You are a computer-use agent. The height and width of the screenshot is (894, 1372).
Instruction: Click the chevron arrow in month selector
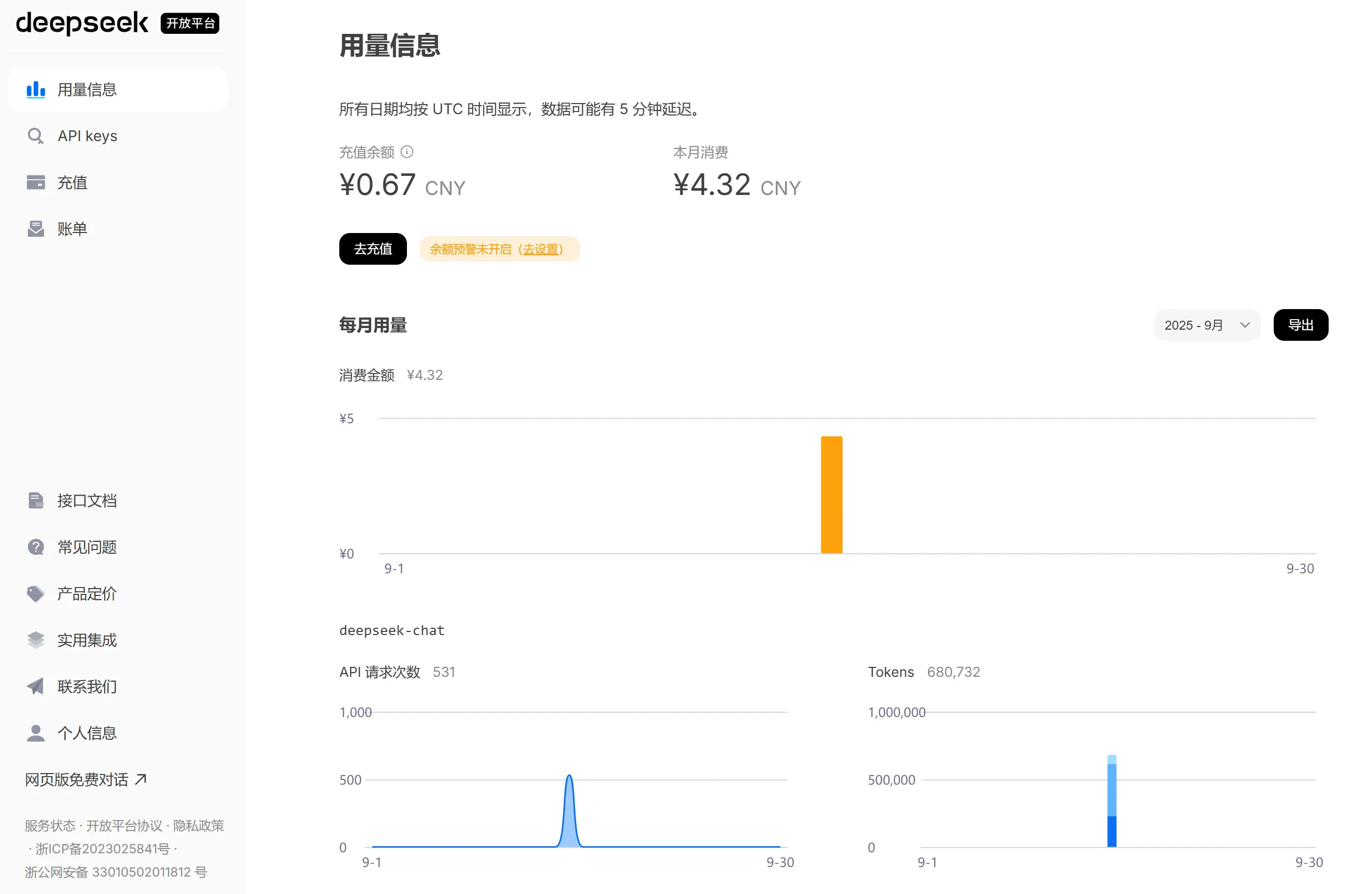tap(1245, 325)
